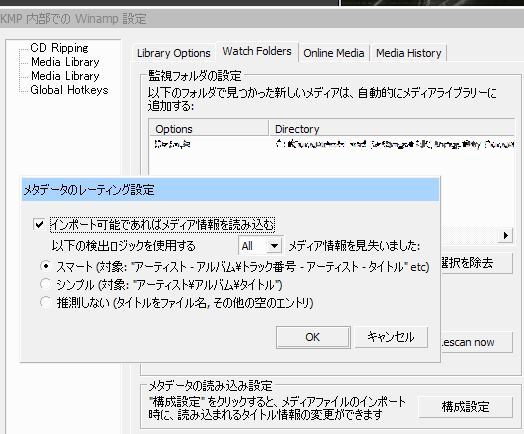Click the キャンセル button
This screenshot has width=524, height=434.
[x=391, y=337]
